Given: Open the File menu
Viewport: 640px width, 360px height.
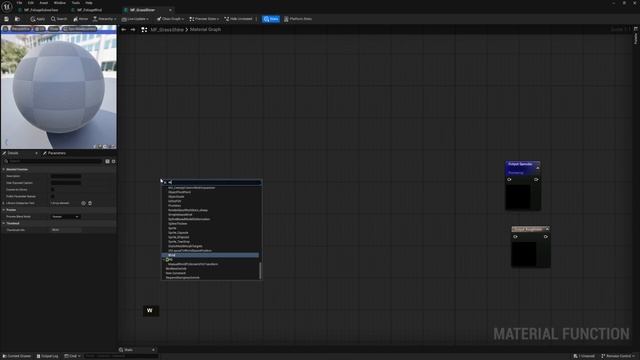Looking at the screenshot, I should [19, 3].
